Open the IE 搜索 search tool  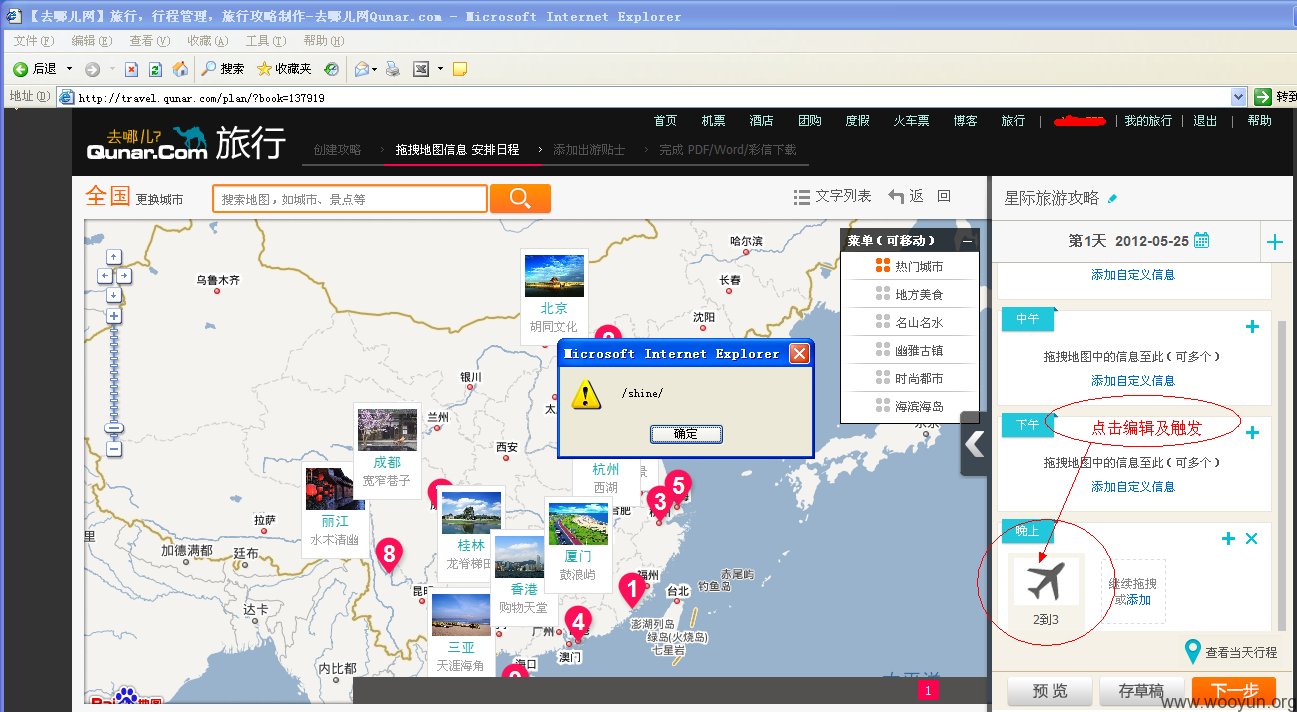[x=222, y=69]
